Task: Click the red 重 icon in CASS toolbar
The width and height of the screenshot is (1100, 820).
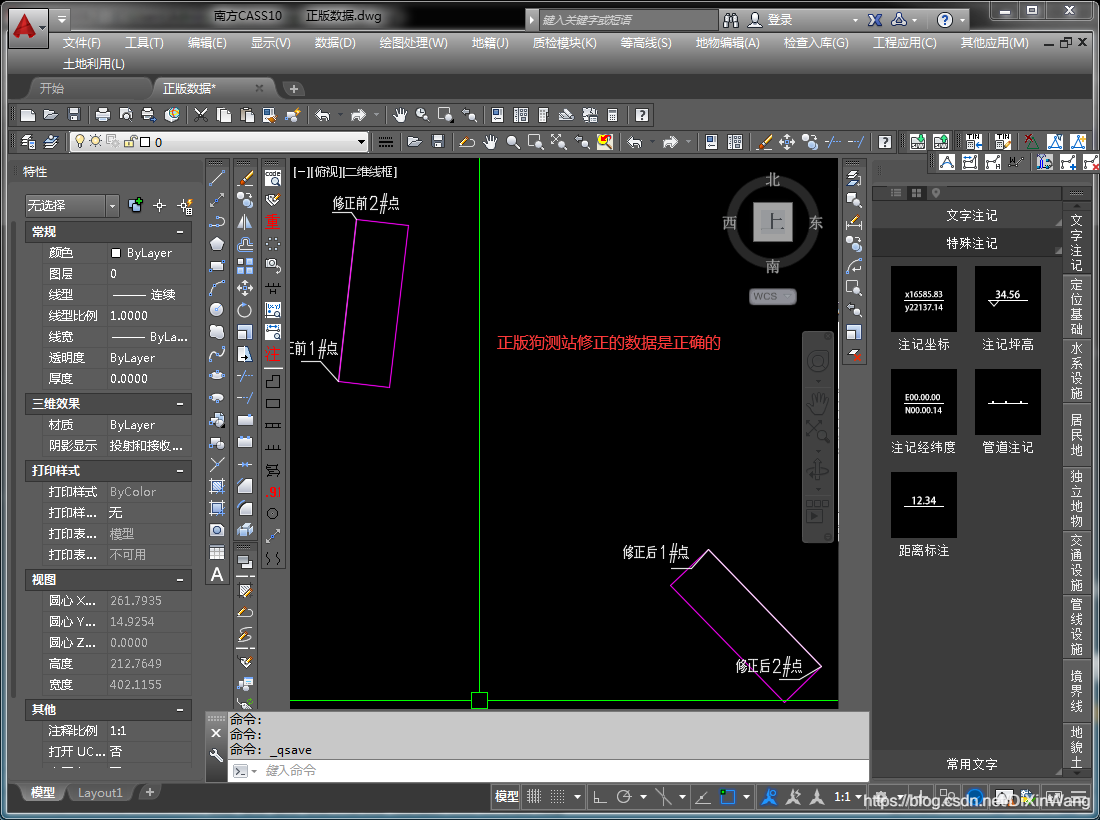Action: tap(273, 222)
